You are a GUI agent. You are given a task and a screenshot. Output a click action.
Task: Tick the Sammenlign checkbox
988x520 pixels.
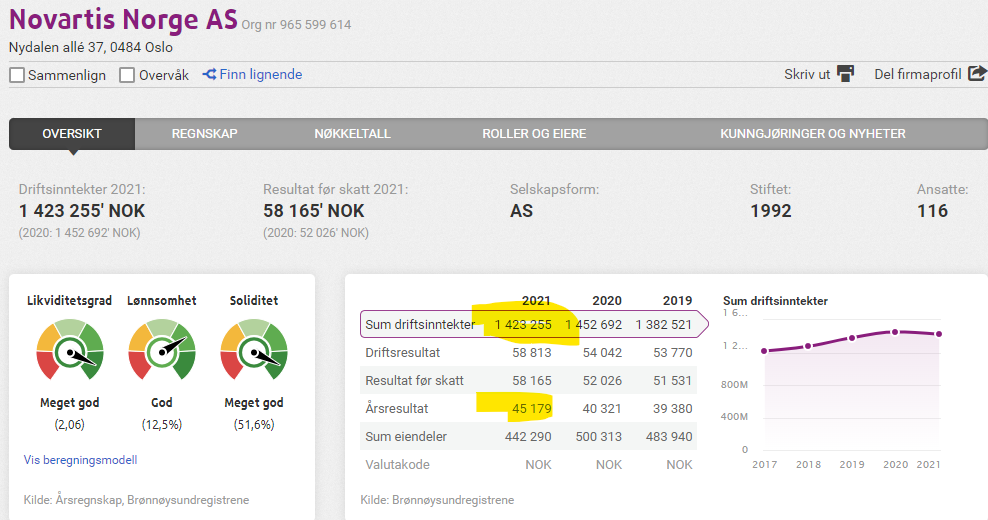[x=17, y=75]
